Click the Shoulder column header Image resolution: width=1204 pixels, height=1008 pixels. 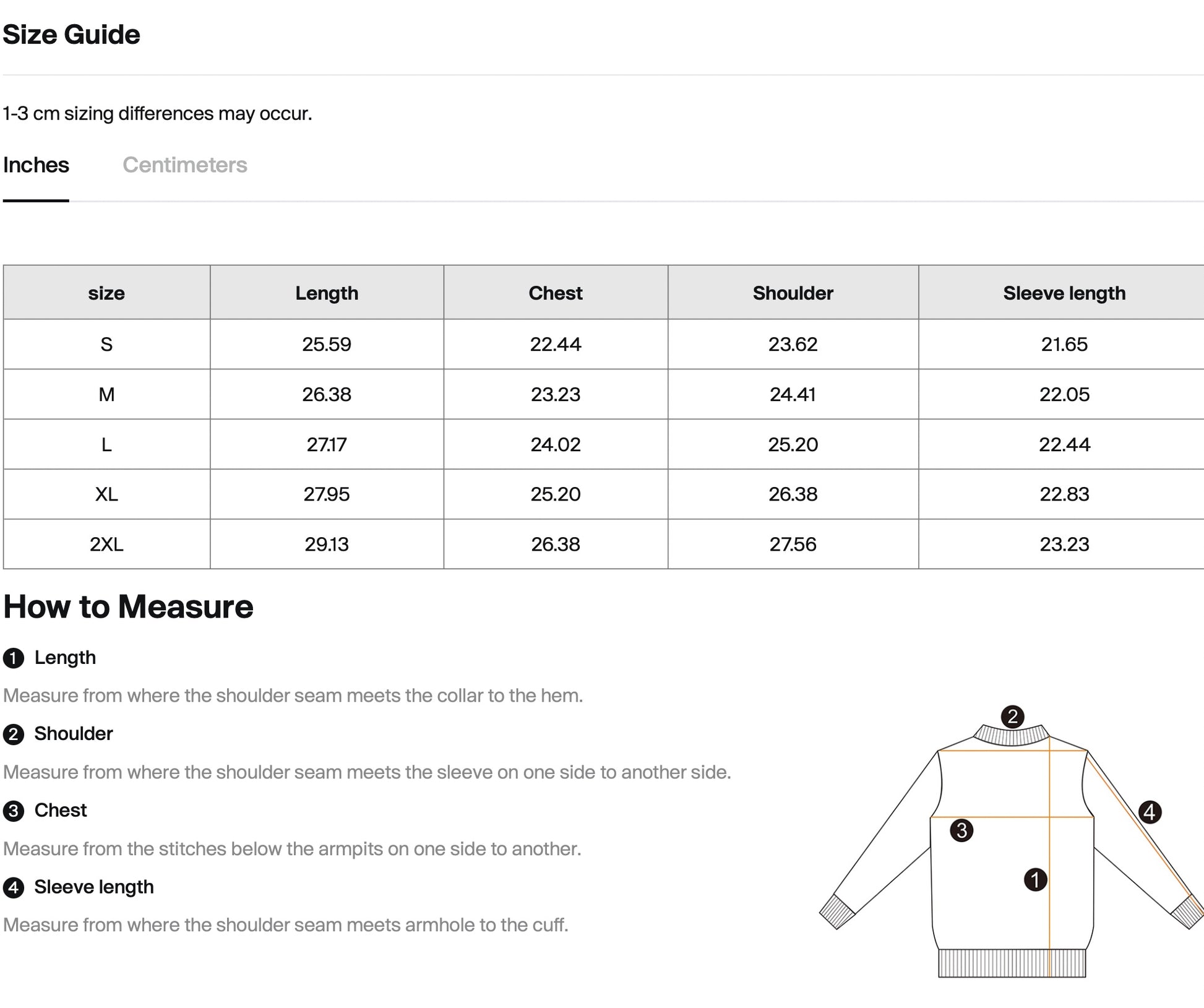793,293
